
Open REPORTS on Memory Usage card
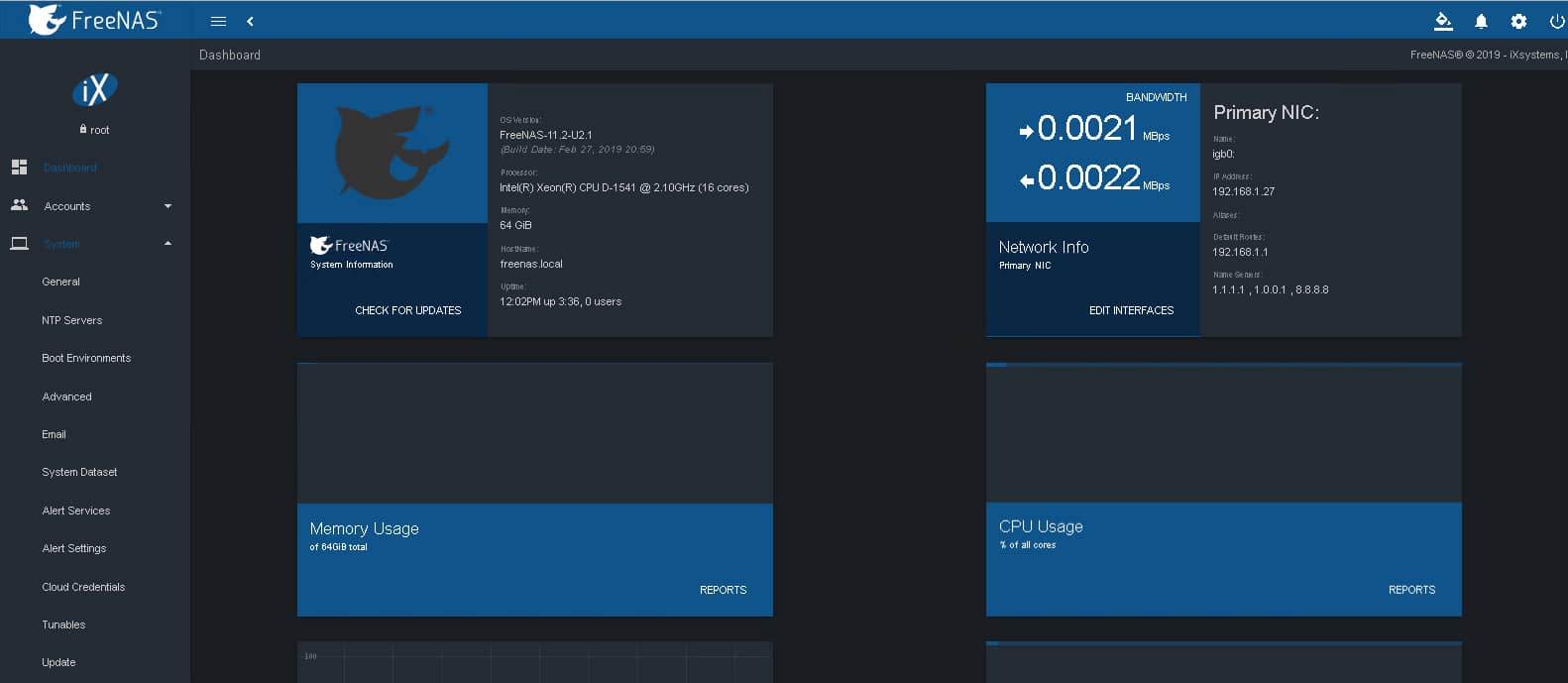click(x=724, y=590)
